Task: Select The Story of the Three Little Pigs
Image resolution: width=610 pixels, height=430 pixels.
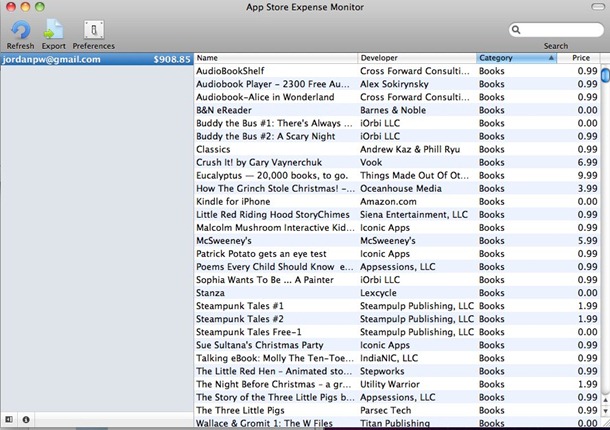Action: click(x=397, y=397)
